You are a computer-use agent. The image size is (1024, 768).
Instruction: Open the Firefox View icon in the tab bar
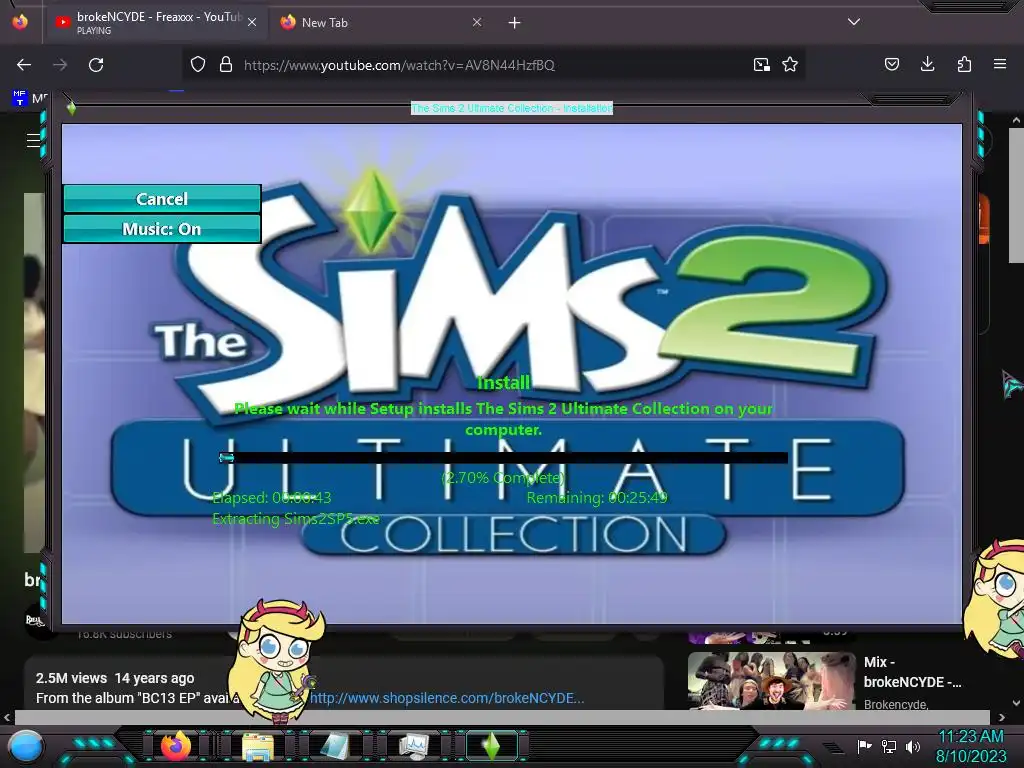[20, 22]
